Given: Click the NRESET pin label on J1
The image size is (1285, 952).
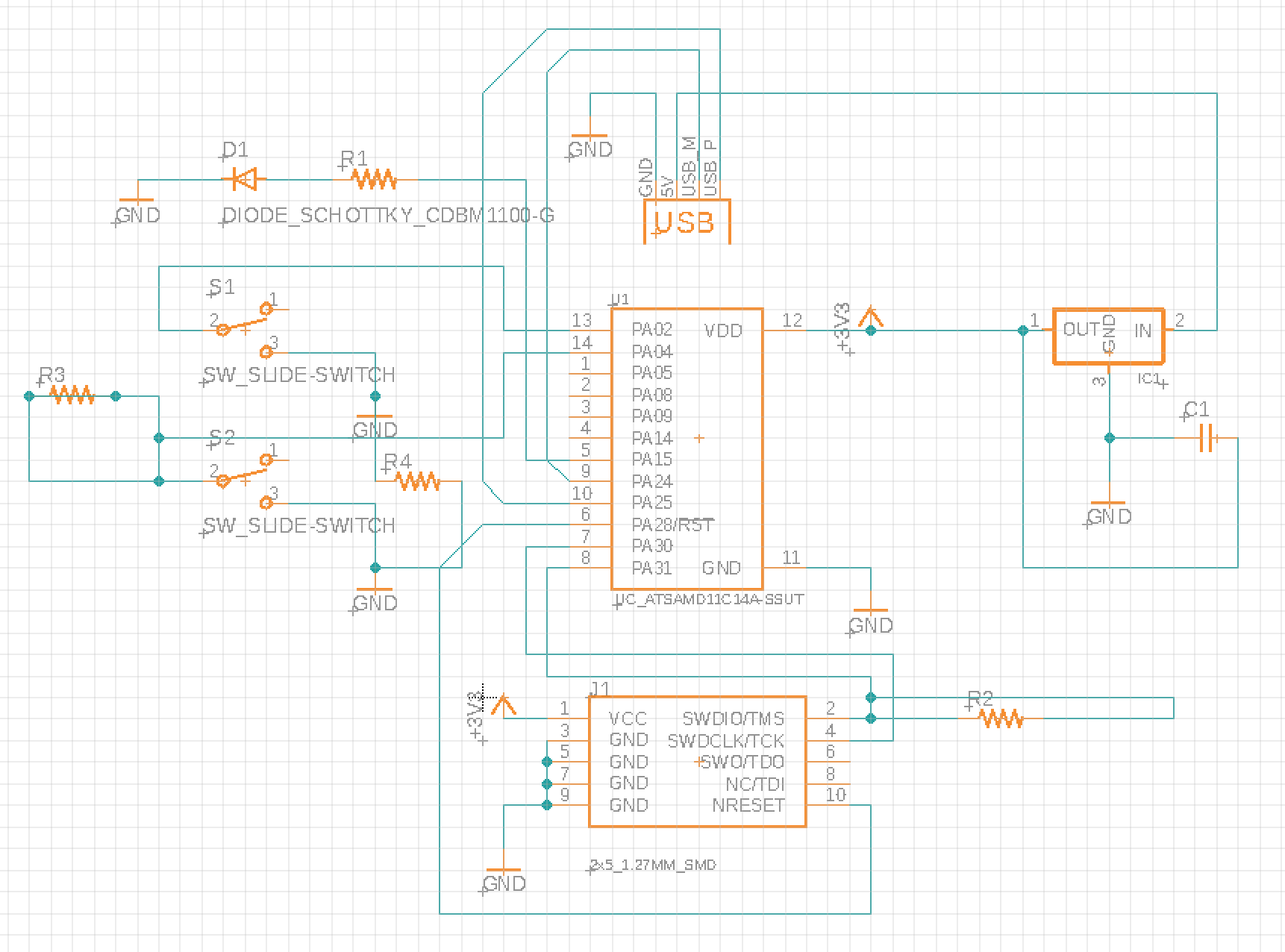Looking at the screenshot, I should [x=748, y=806].
